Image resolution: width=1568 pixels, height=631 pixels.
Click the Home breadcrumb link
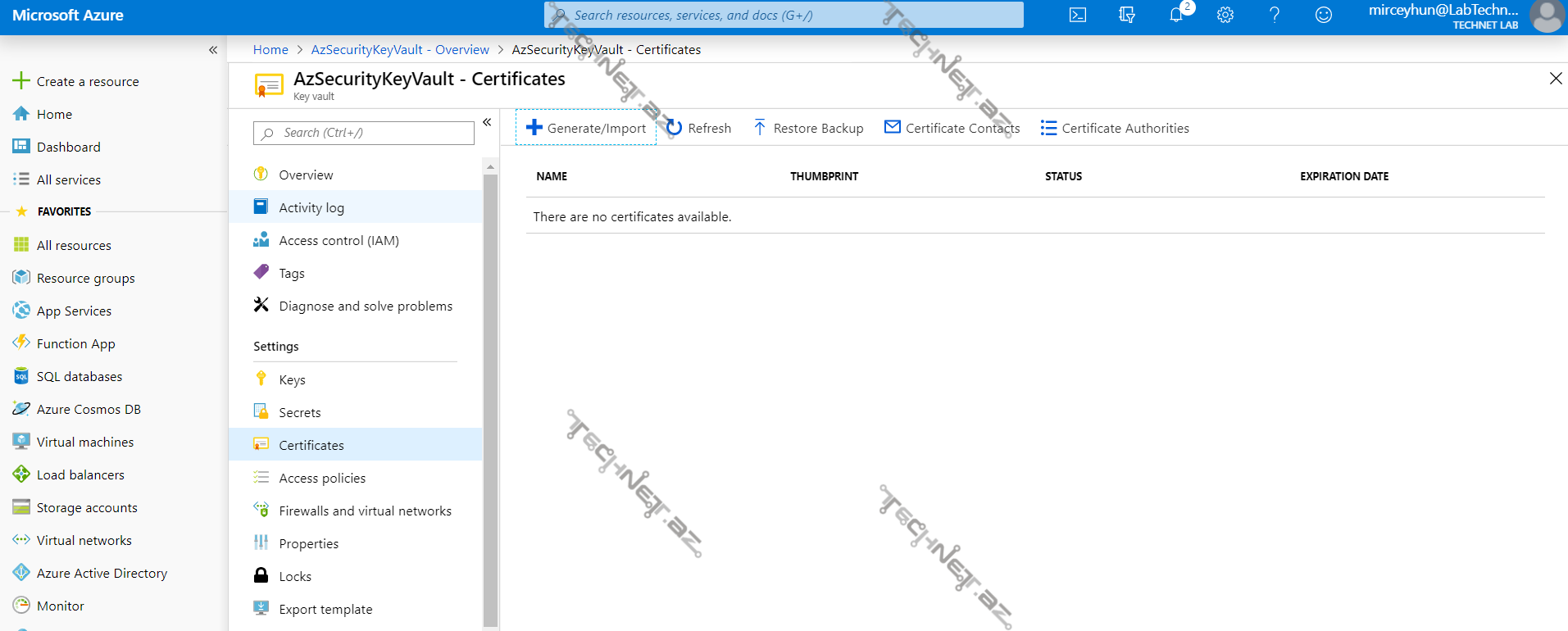pos(270,49)
